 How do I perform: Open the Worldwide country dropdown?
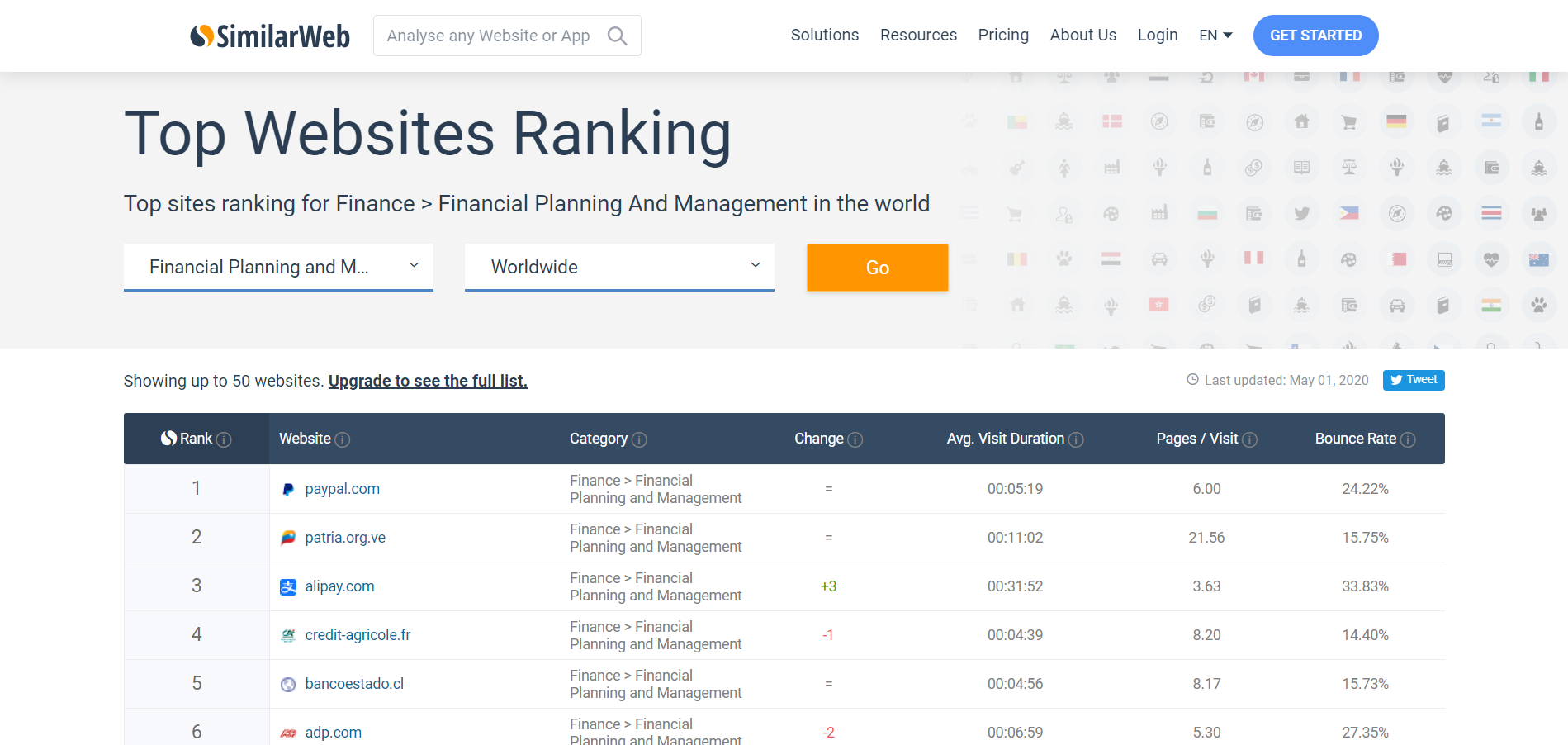point(619,267)
